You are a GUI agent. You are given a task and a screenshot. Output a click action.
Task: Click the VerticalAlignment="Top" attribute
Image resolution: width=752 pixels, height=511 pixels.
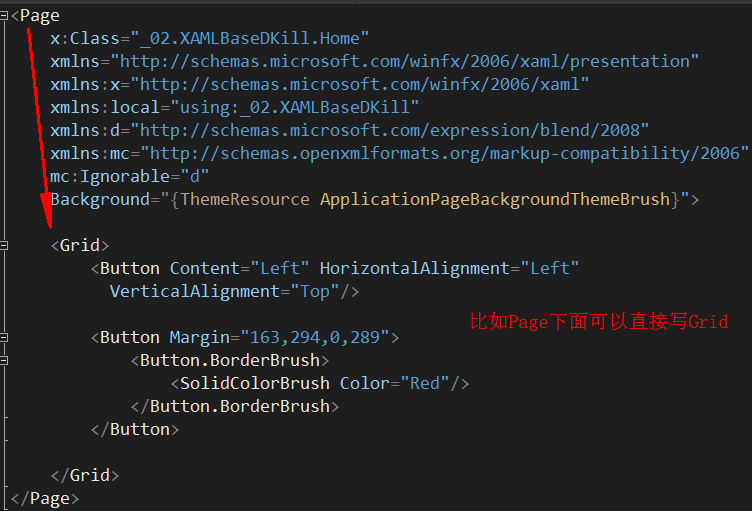coord(224,291)
